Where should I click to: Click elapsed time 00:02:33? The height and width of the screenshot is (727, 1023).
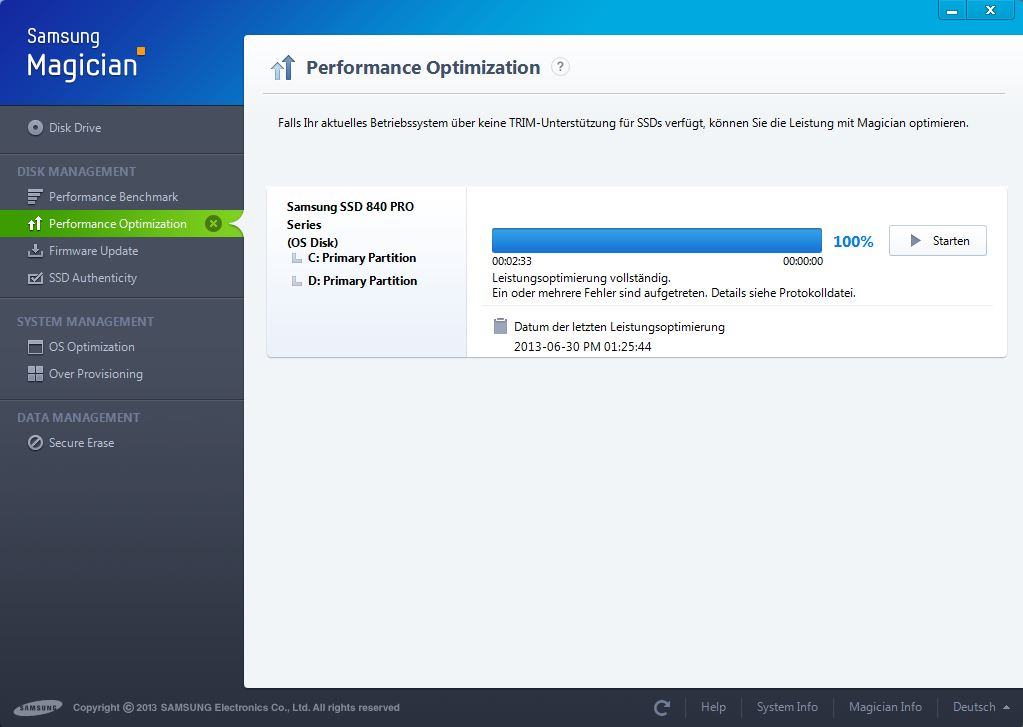(512, 261)
